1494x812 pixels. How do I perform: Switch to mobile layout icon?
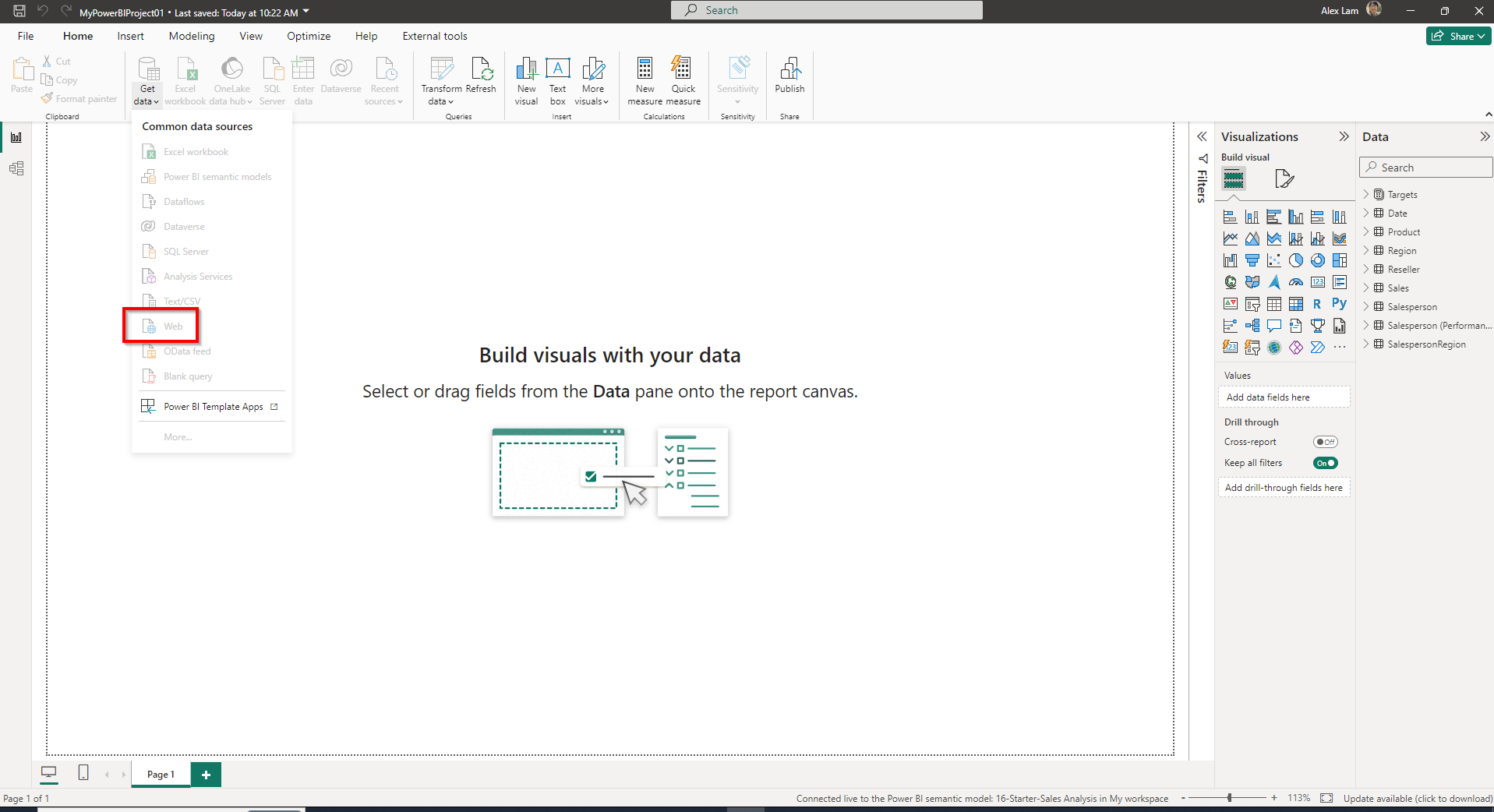point(83,773)
